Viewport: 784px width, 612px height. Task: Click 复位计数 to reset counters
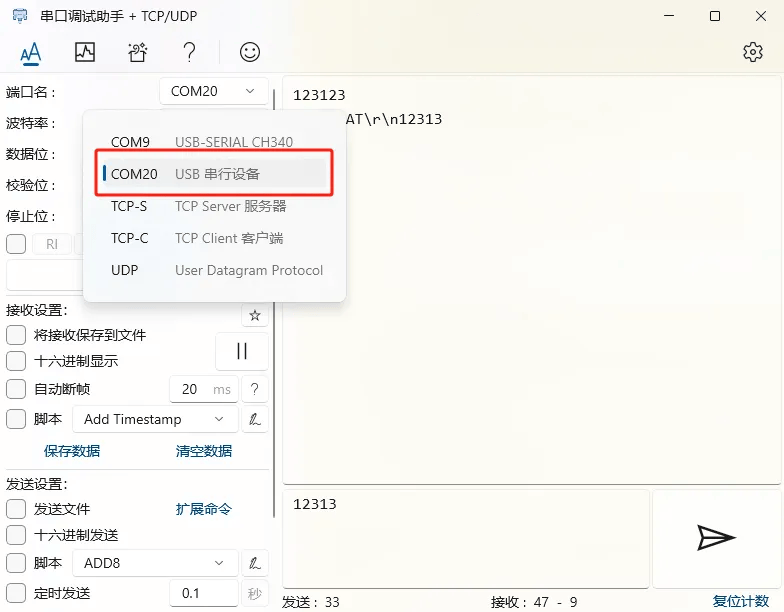741,601
